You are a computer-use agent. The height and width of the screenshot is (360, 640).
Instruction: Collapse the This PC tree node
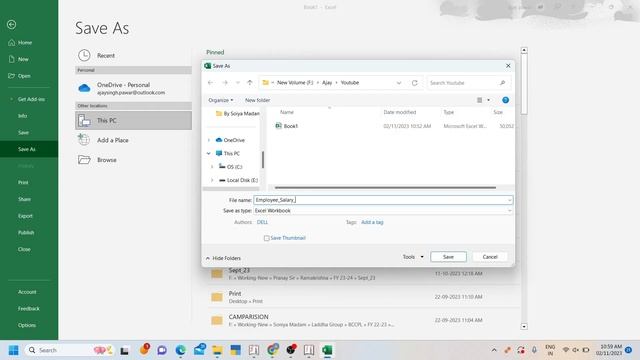(x=209, y=154)
